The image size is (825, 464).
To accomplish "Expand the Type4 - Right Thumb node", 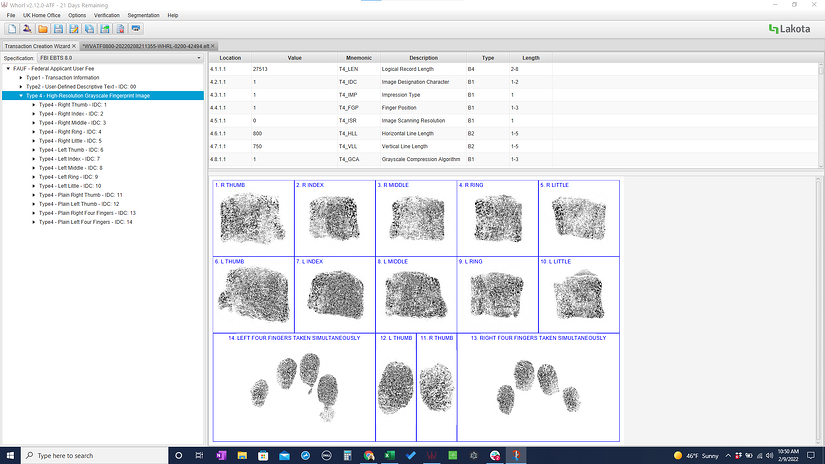I will 34,105.
